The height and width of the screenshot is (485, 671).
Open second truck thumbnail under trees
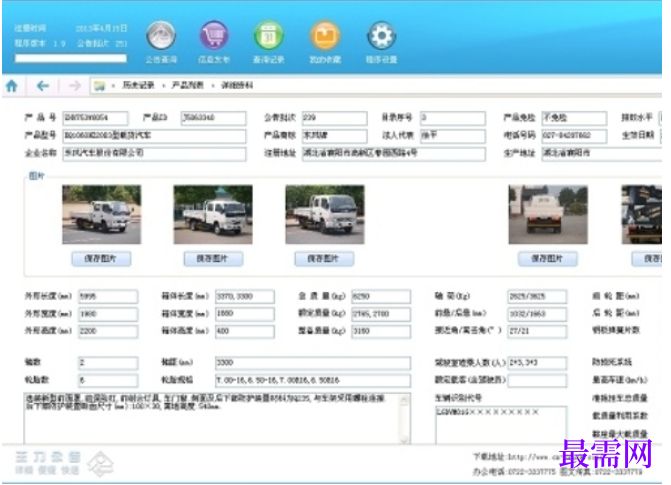pyautogui.click(x=213, y=214)
